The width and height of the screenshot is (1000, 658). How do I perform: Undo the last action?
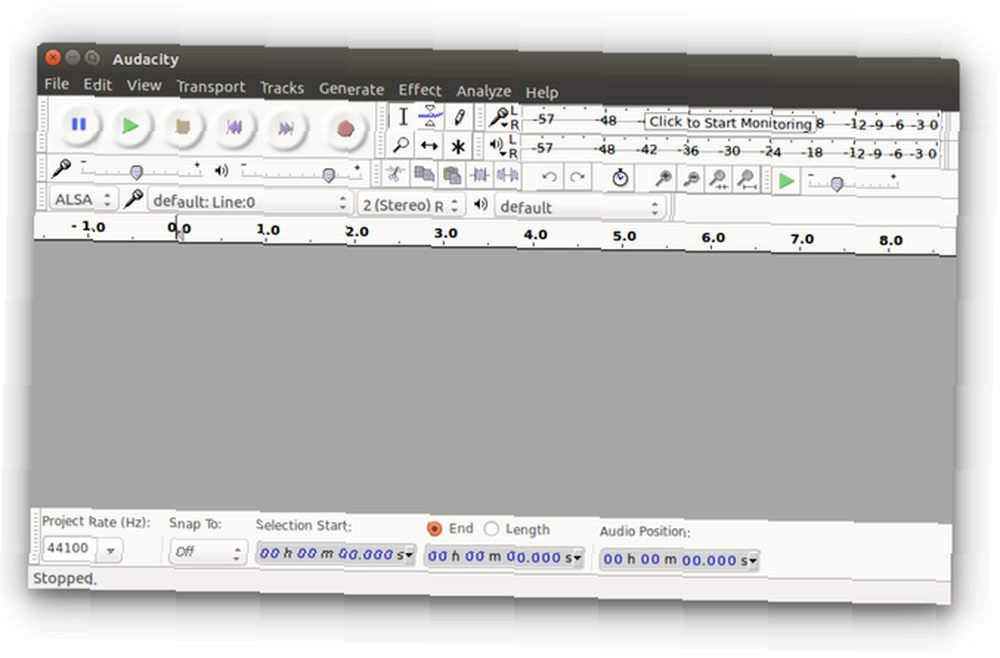pos(549,177)
